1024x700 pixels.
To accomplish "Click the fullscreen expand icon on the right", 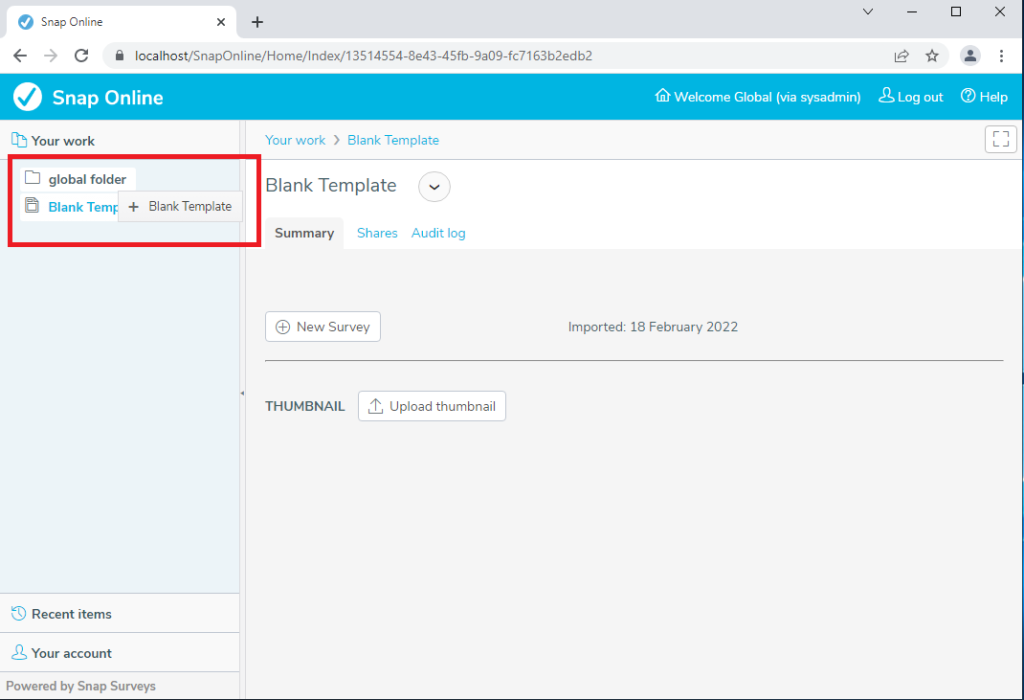I will pos(1000,139).
